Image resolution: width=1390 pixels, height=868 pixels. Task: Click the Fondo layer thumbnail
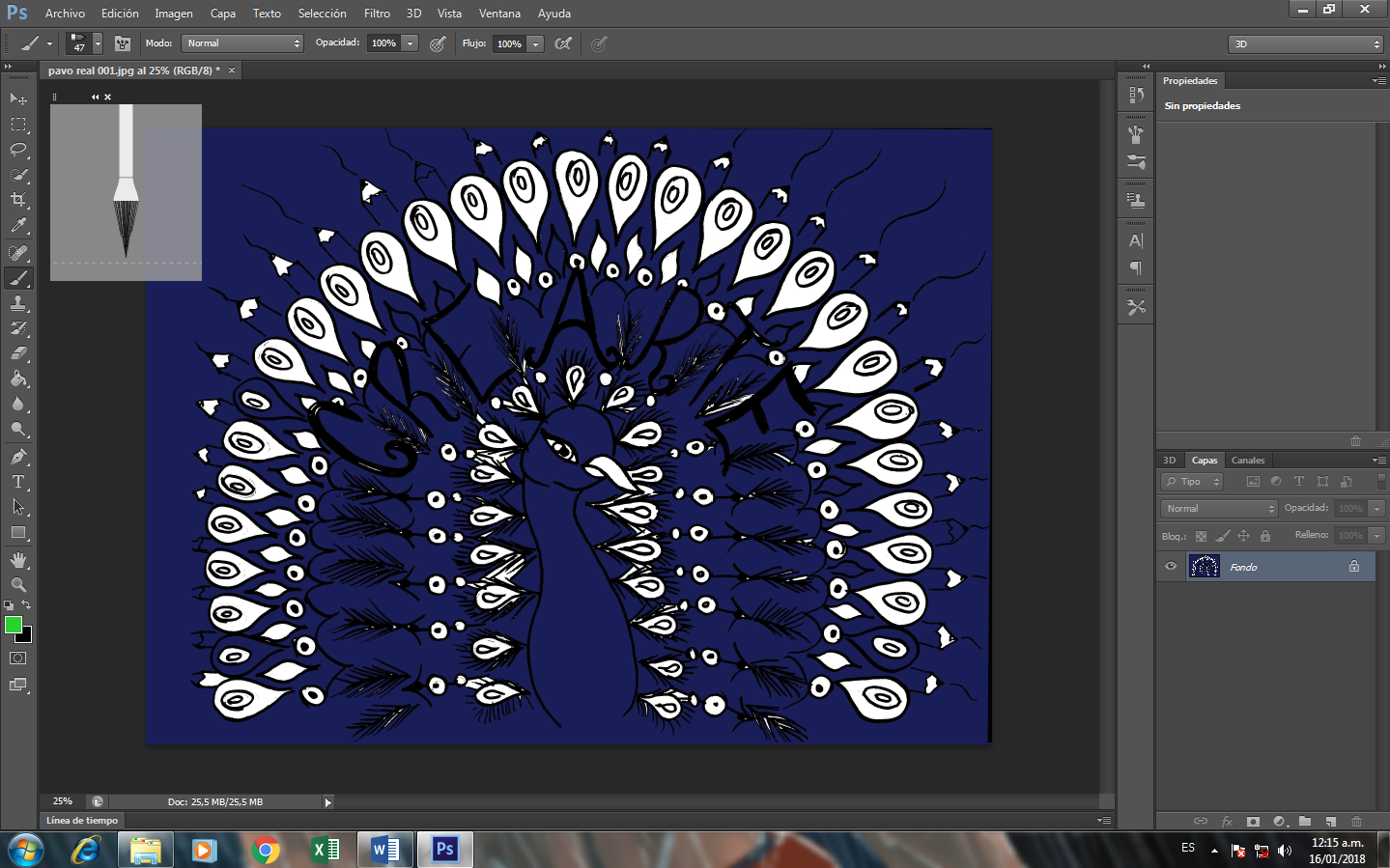tap(1204, 567)
